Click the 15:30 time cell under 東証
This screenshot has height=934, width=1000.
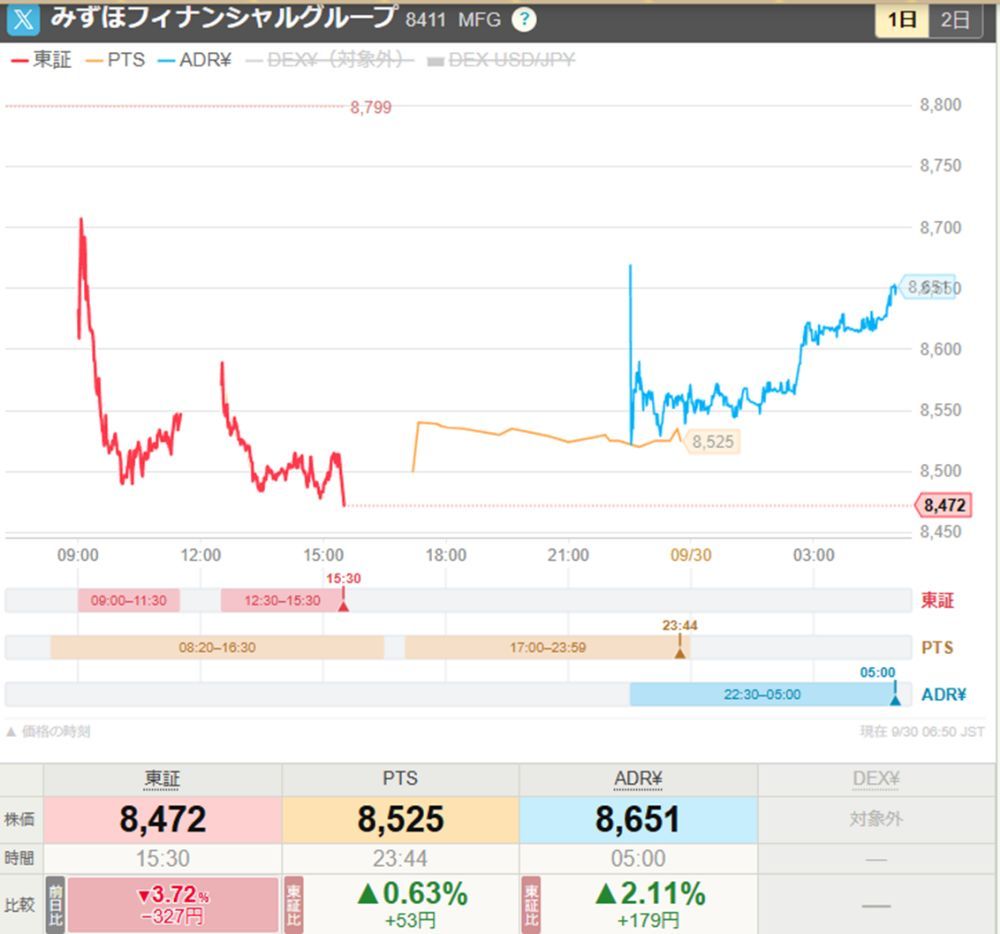(x=163, y=859)
